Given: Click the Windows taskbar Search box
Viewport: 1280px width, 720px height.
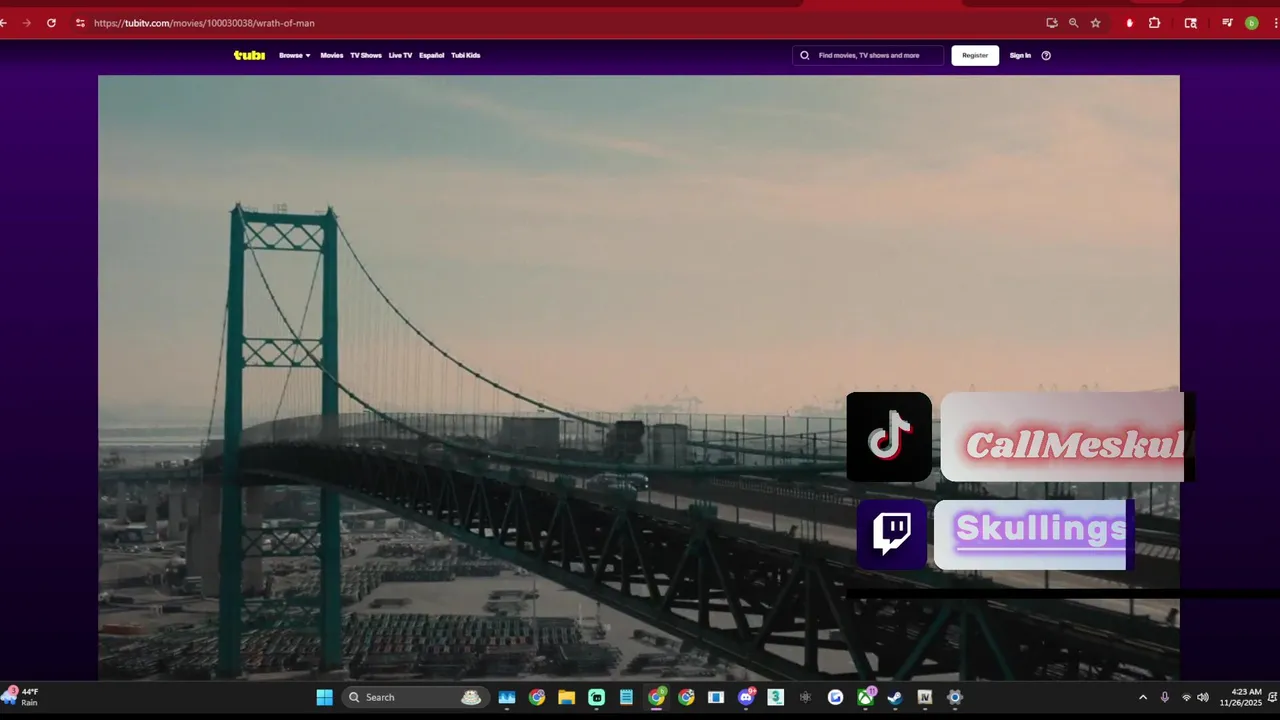Looking at the screenshot, I should (x=415, y=697).
